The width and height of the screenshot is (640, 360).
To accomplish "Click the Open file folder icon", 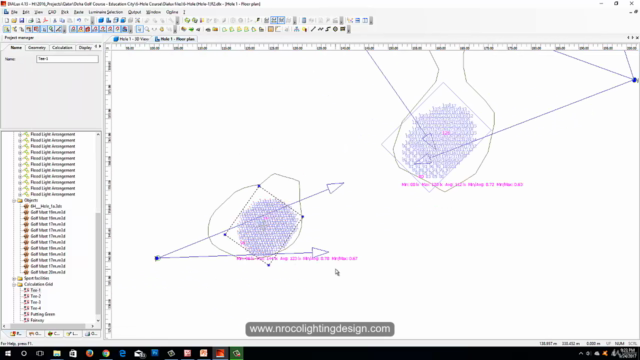I will pyautogui.click(x=14, y=20).
